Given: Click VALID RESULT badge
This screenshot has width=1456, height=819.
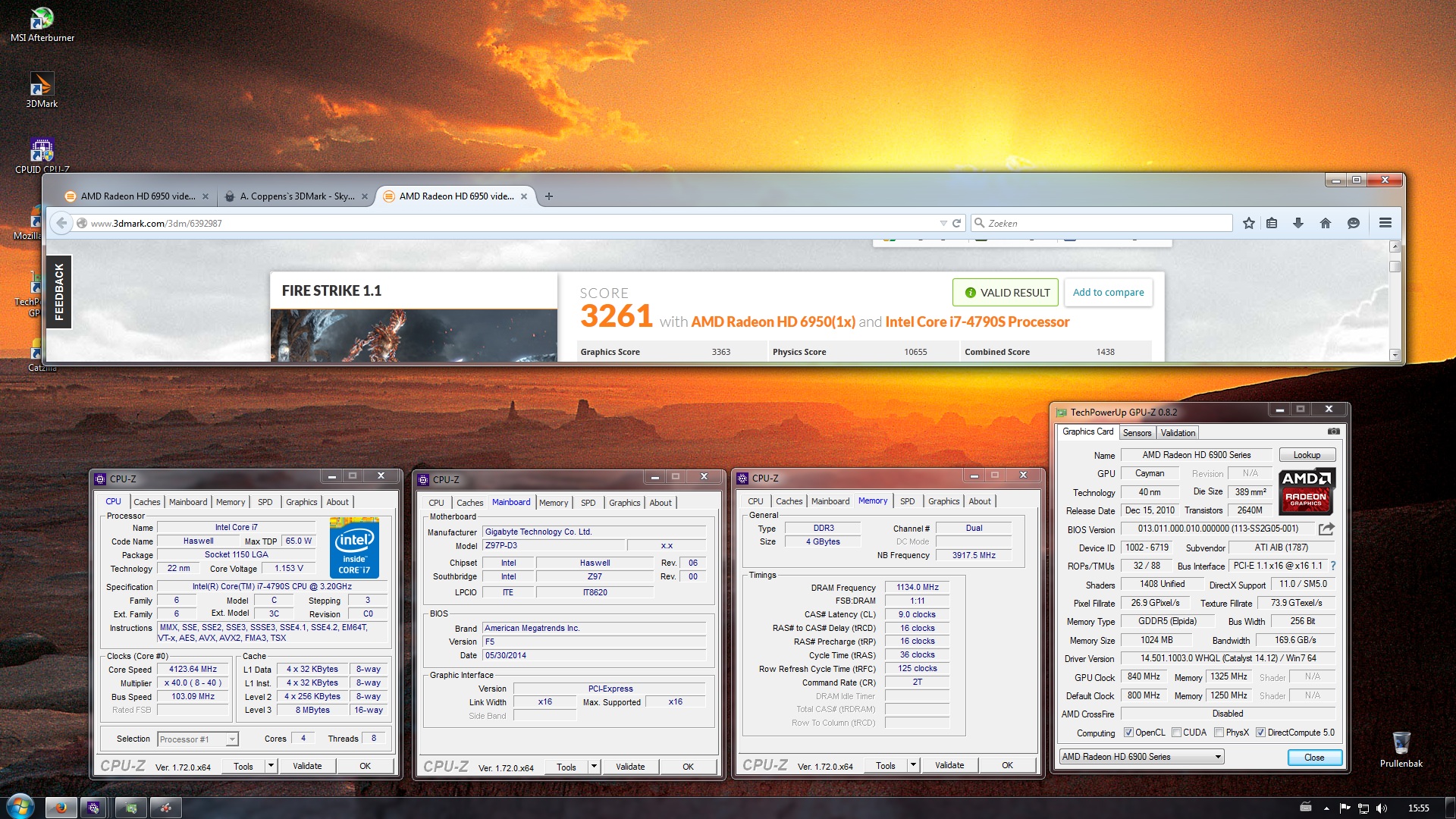Looking at the screenshot, I should pyautogui.click(x=1006, y=293).
